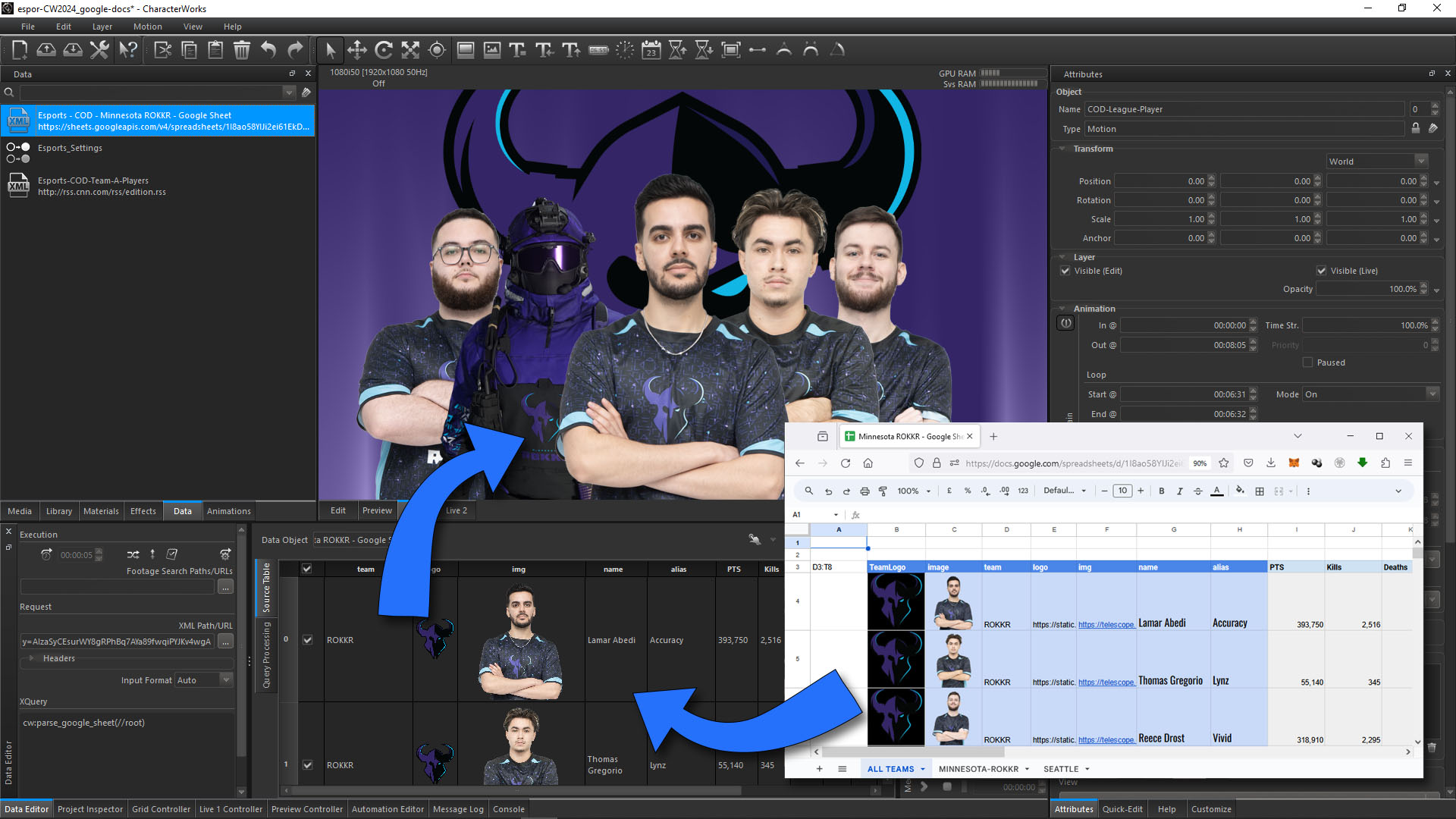
Task: Toggle the Visible (Edit) checkbox
Action: (1065, 271)
